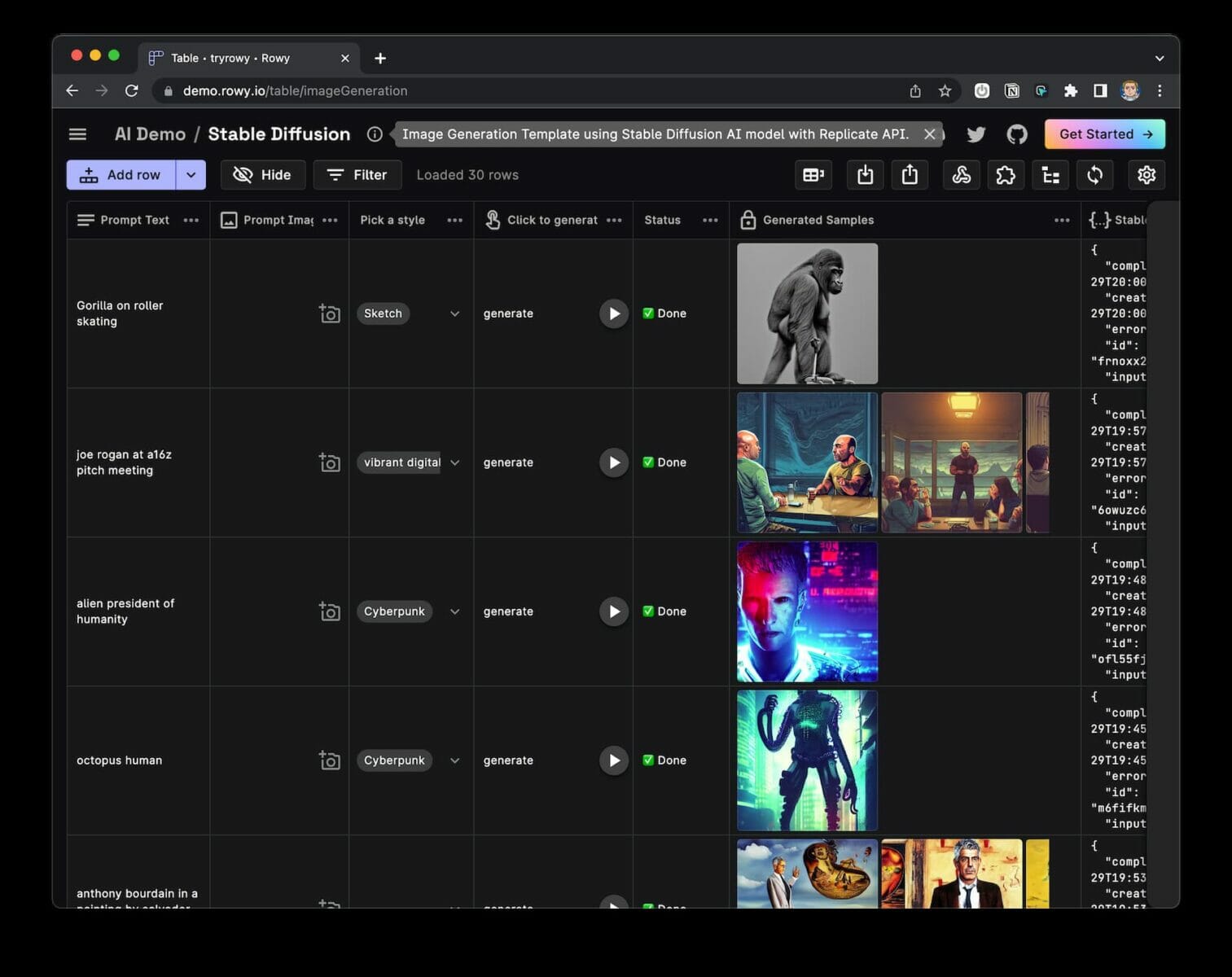Reload the browser page

point(131,91)
